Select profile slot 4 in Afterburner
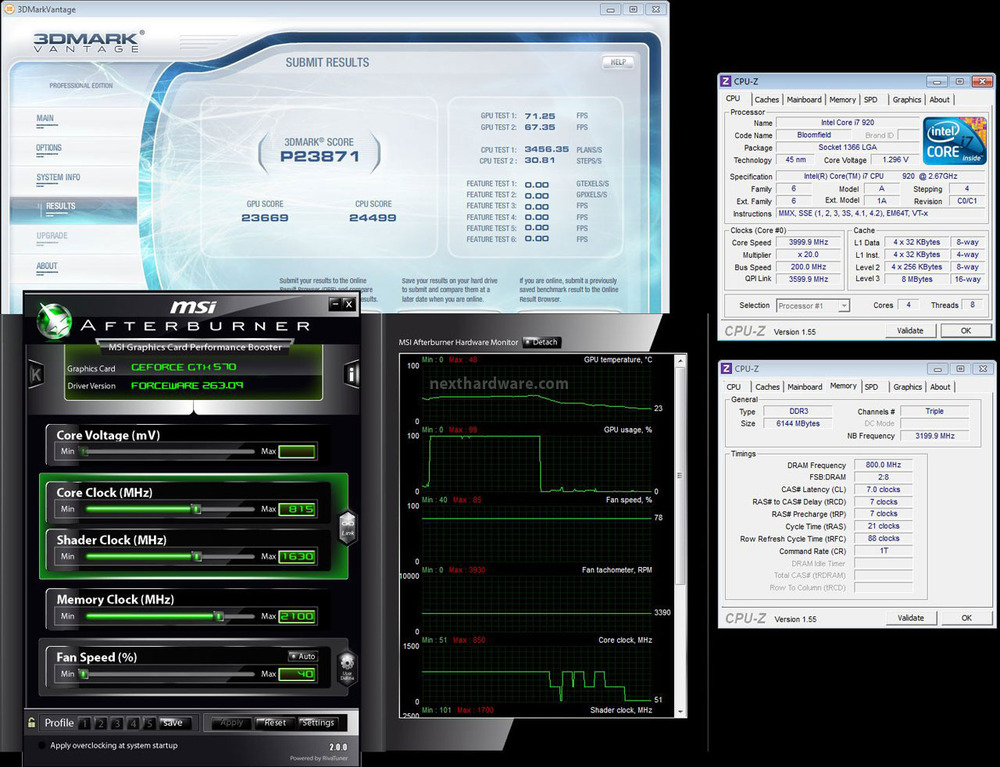Screen dimensions: 1000x767 pyautogui.click(x=133, y=723)
